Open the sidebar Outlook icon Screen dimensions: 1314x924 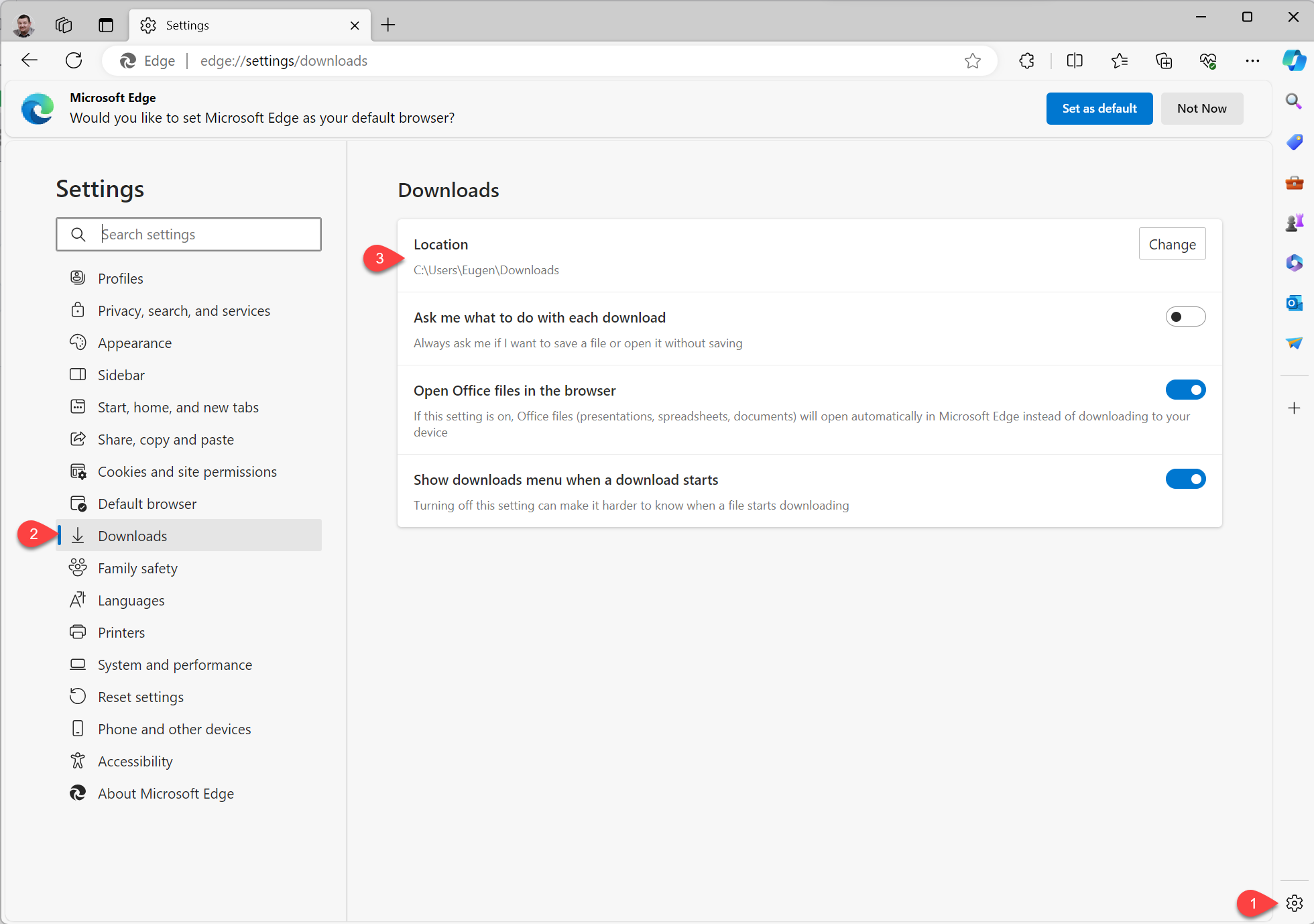1294,302
